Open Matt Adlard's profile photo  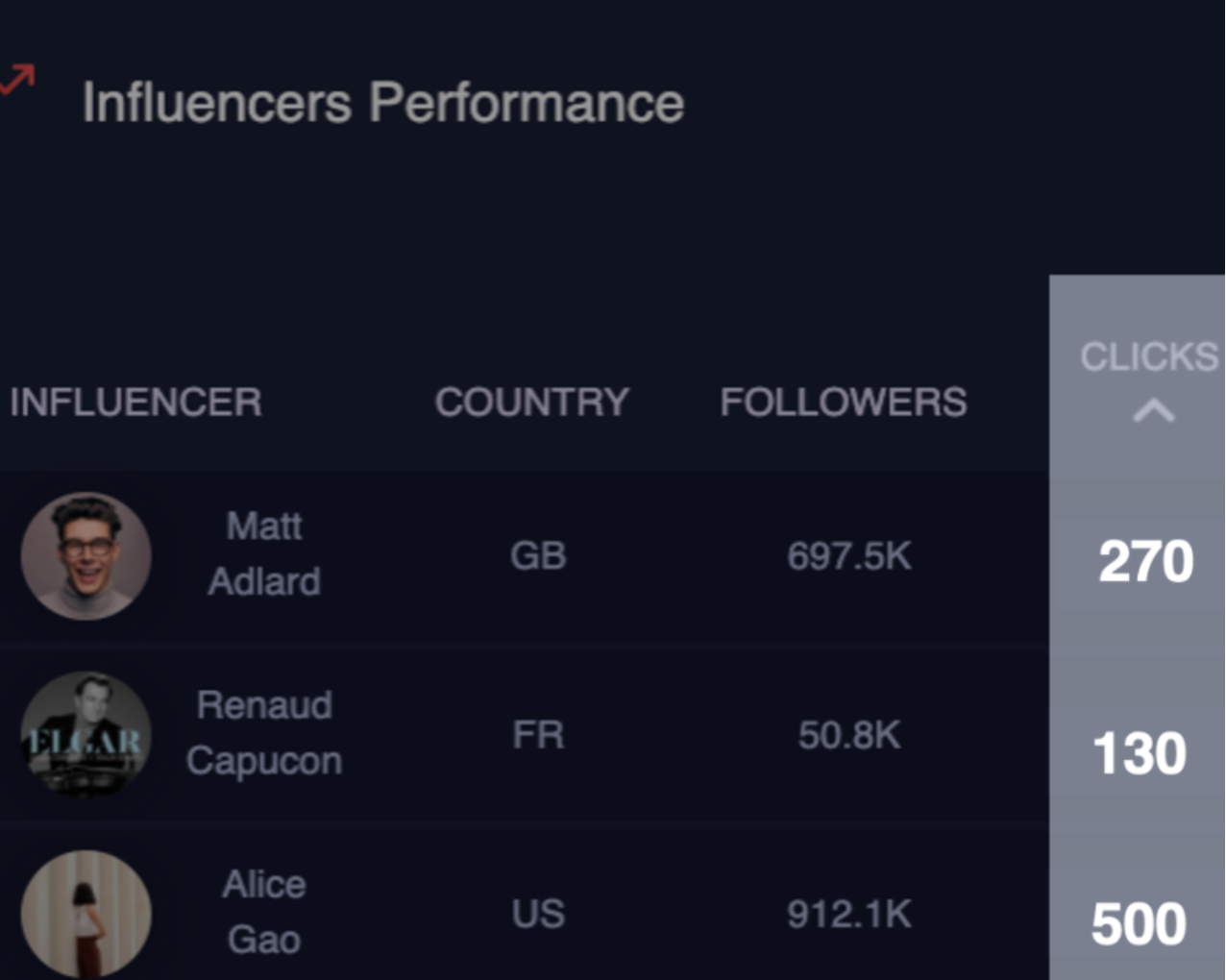[x=86, y=556]
